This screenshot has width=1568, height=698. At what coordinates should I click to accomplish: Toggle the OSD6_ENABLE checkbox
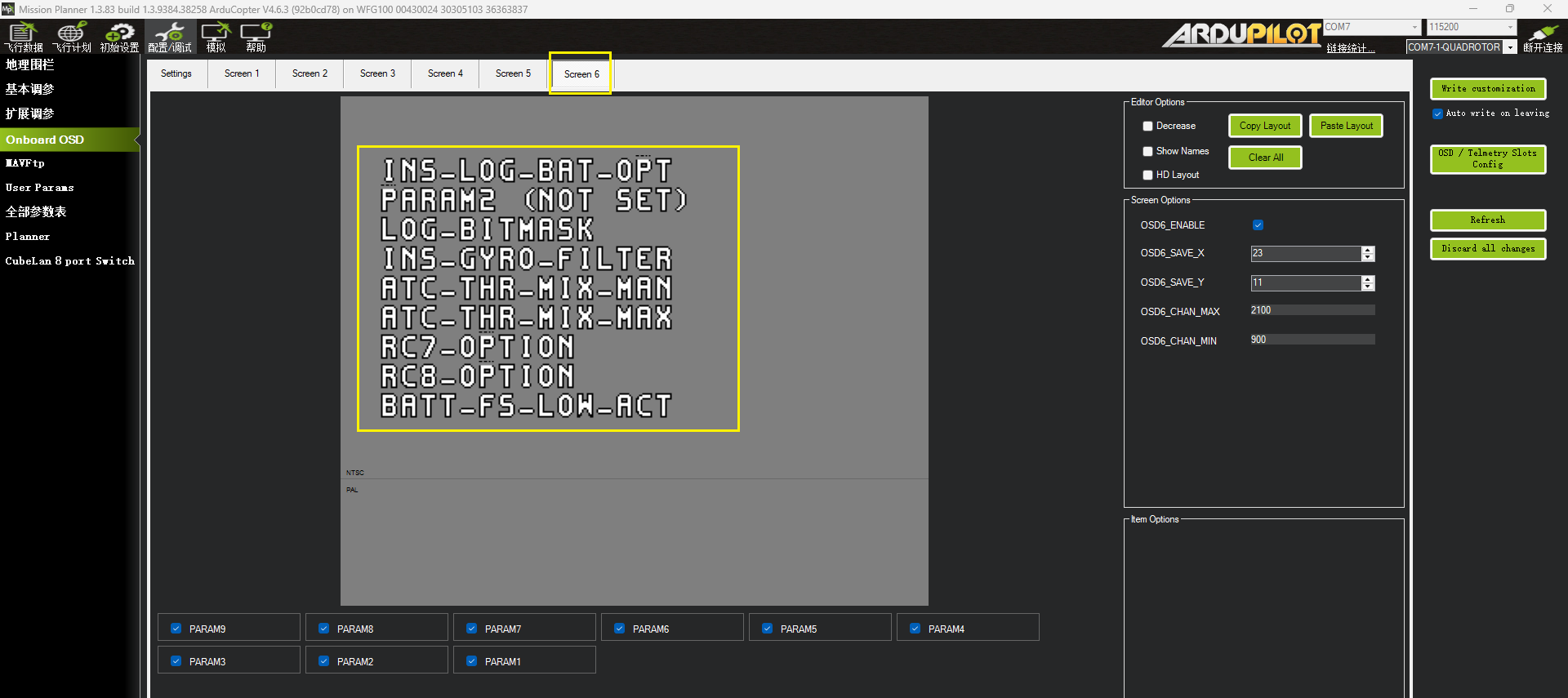click(x=1258, y=225)
